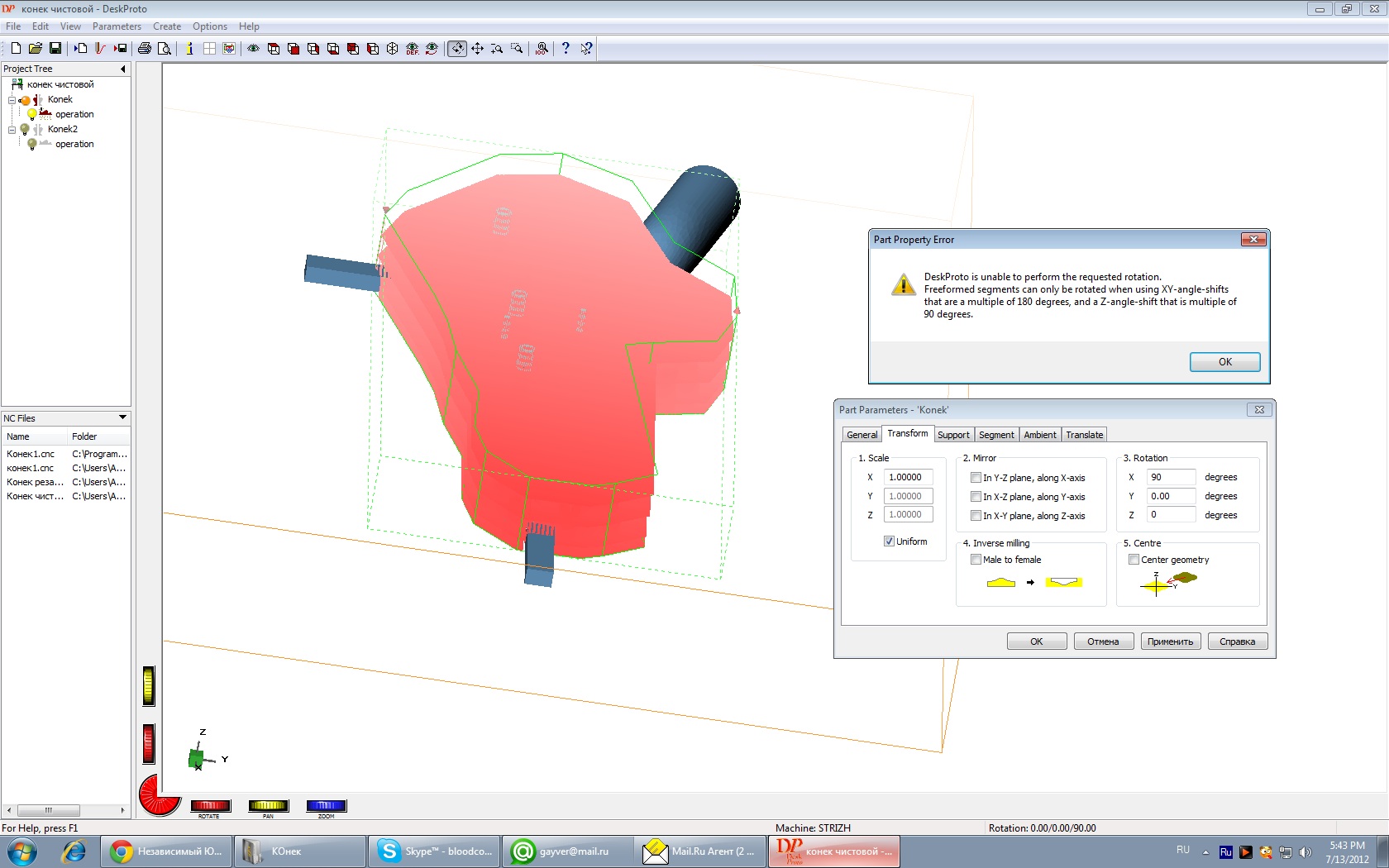
Task: Collapse the Konek2 part tree node
Action: pyautogui.click(x=12, y=130)
